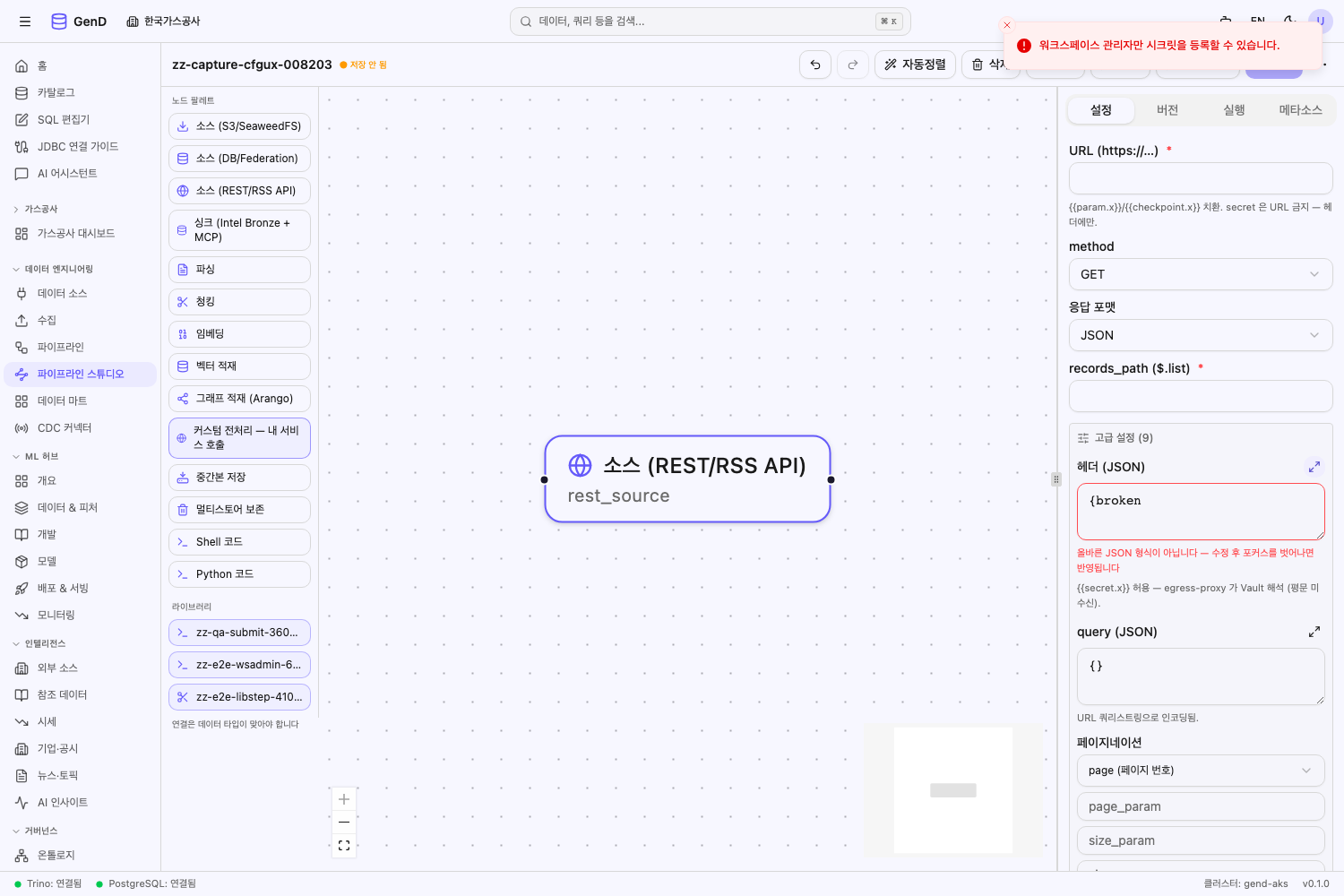Switch to the 버전 tab
The image size is (1344, 896).
(x=1167, y=110)
